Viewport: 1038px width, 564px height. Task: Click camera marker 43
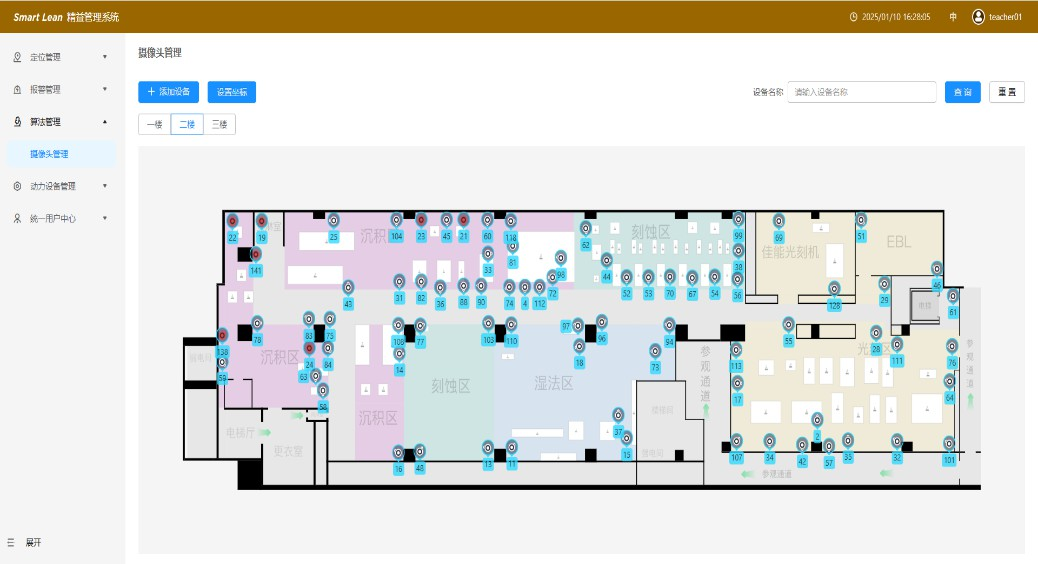pyautogui.click(x=348, y=288)
